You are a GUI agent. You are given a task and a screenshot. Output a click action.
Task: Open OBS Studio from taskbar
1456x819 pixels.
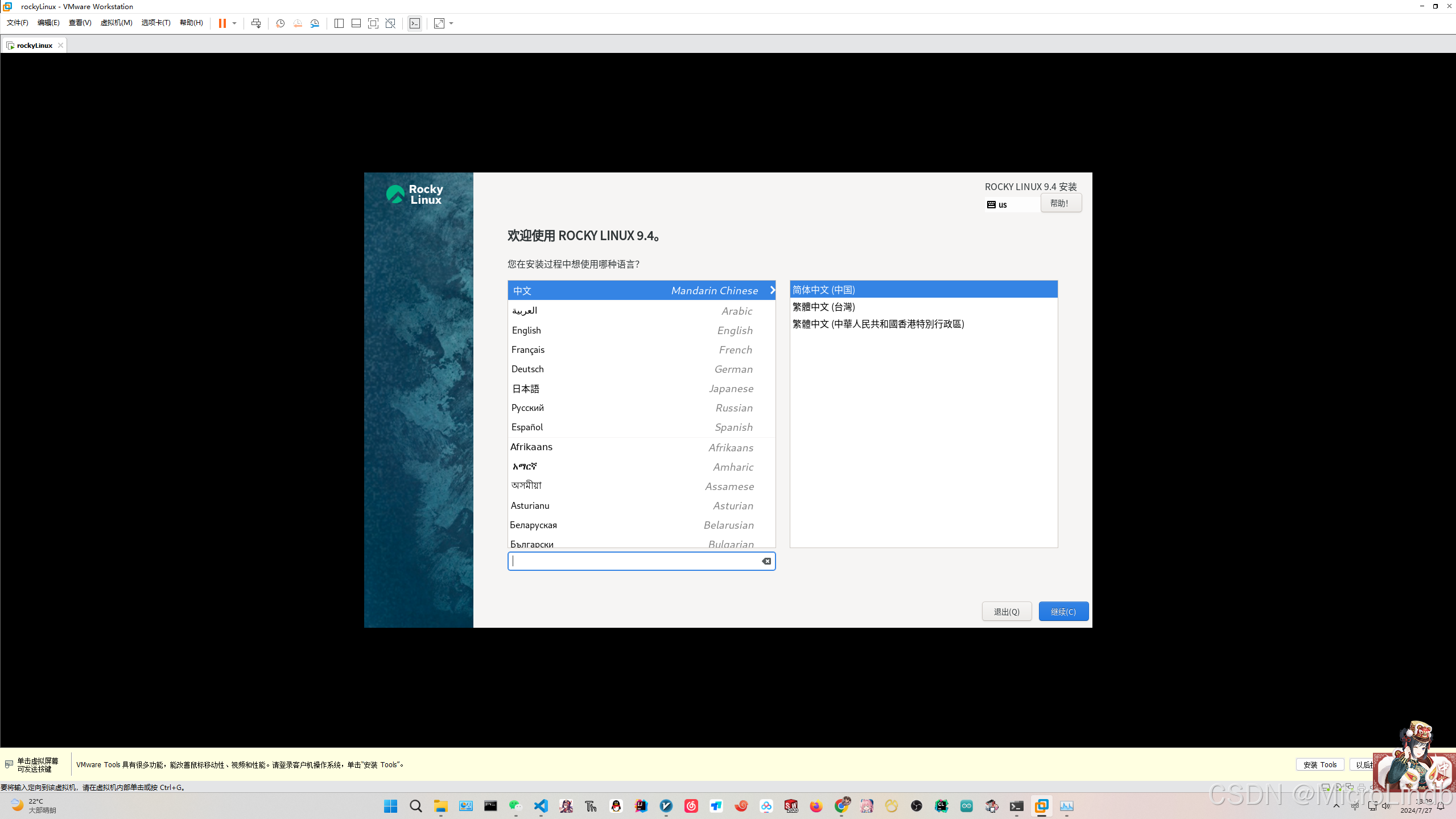point(917,806)
